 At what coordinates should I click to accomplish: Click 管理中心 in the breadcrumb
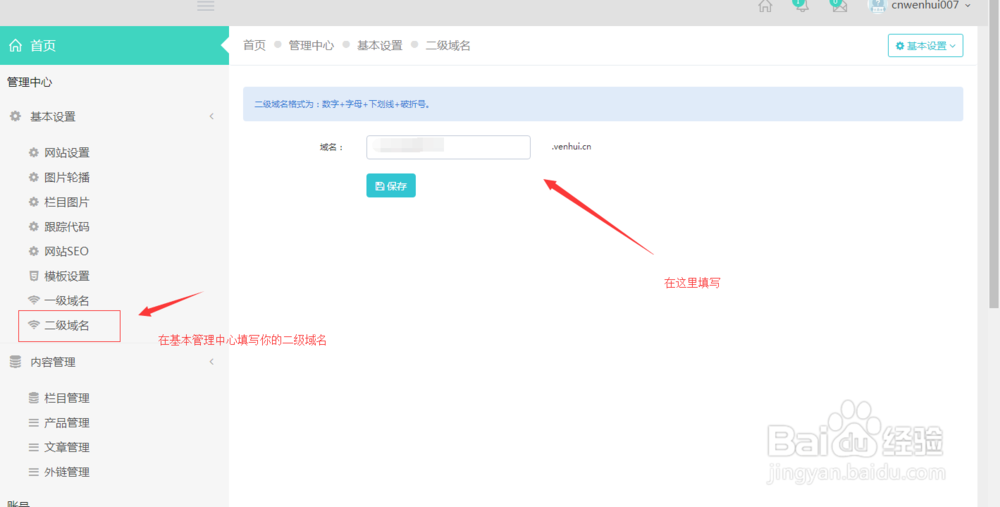[x=311, y=45]
